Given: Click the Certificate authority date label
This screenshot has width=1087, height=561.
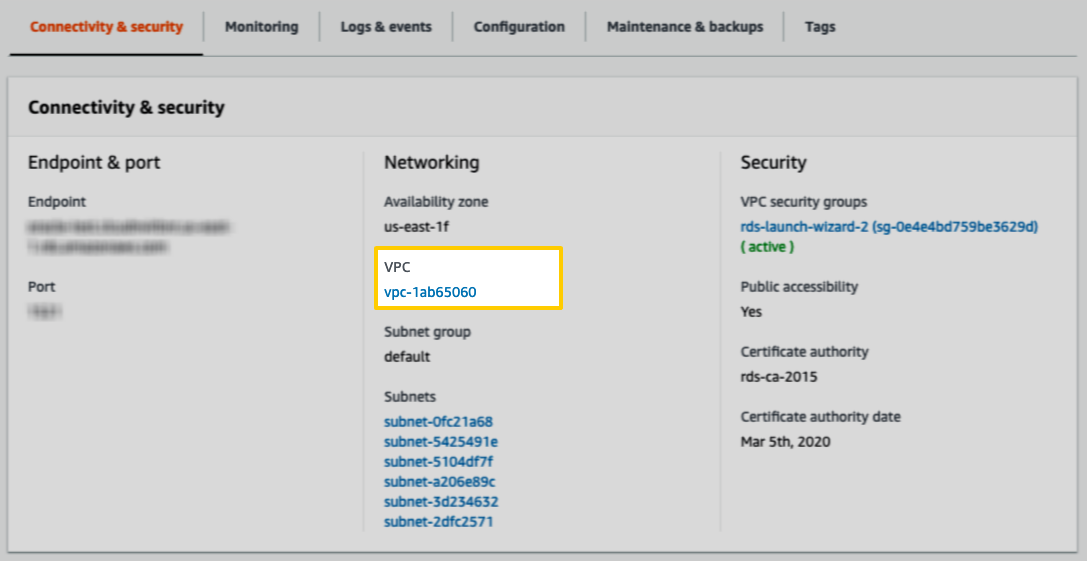Looking at the screenshot, I should [820, 417].
